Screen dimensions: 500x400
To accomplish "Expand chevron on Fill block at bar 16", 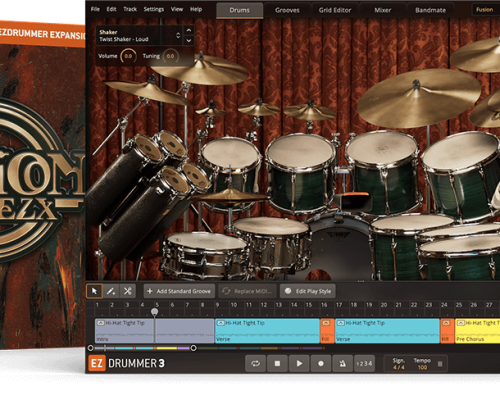I will (326, 323).
